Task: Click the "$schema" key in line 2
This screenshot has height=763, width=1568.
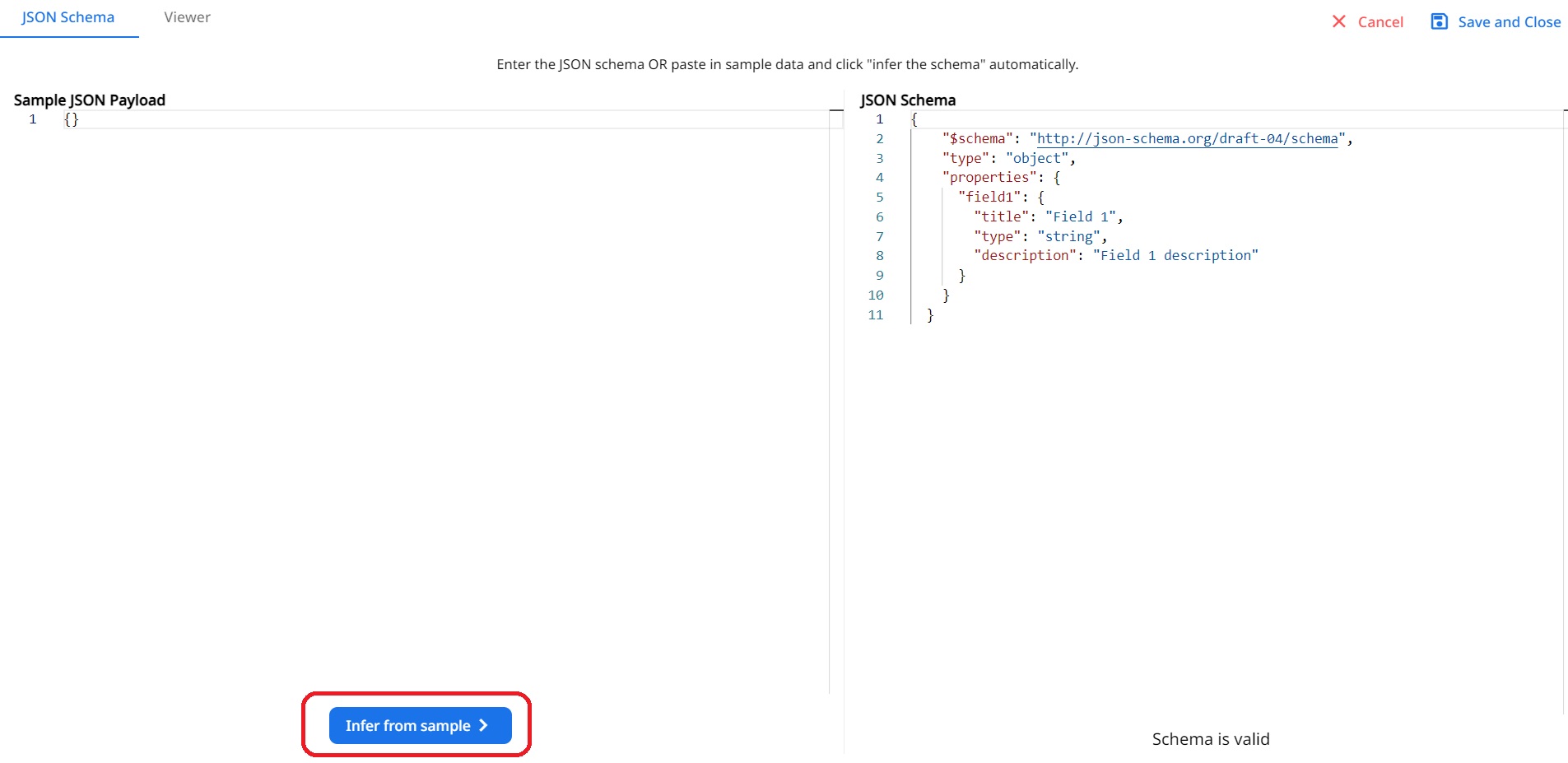Action: pos(978,138)
